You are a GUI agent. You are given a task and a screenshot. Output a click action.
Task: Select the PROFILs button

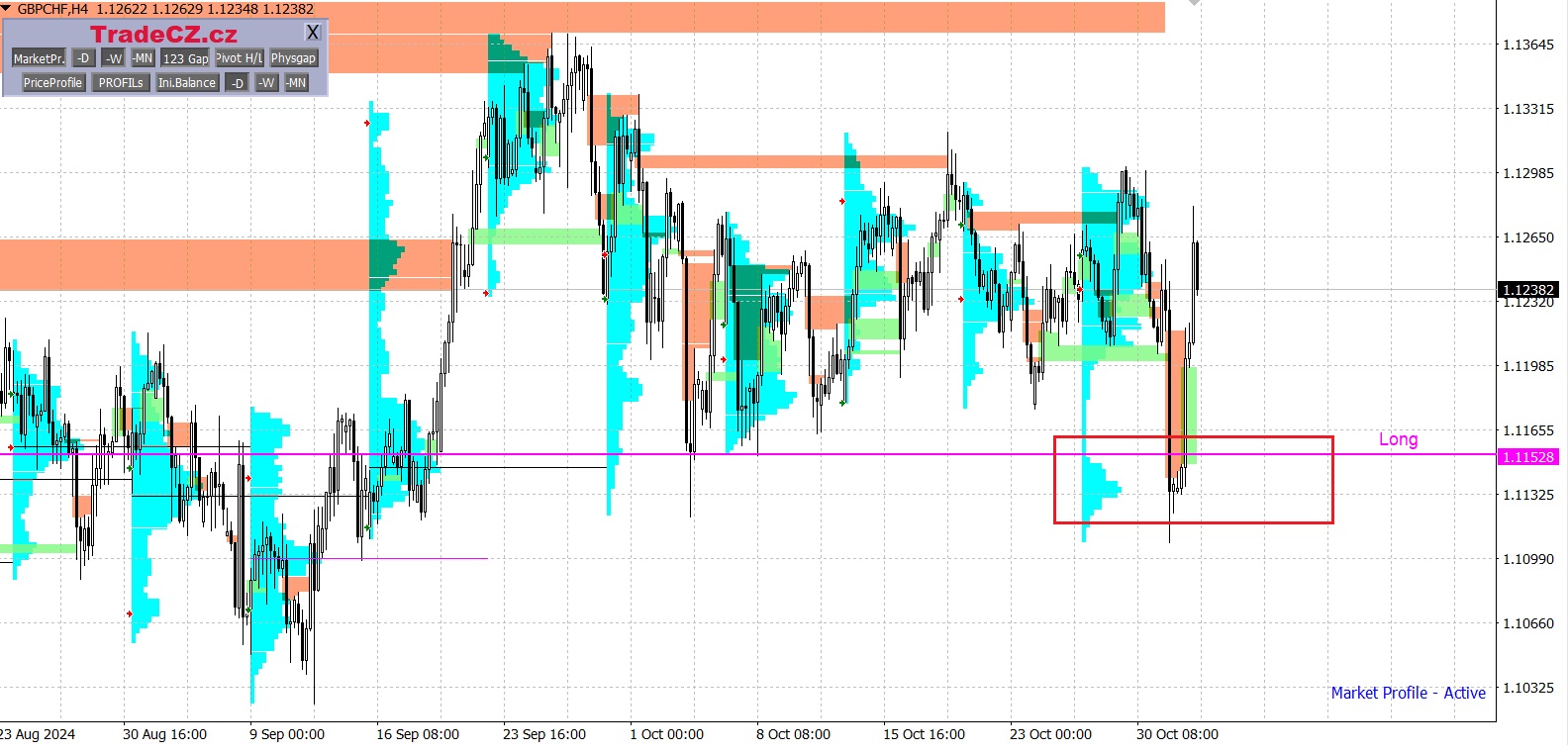coord(121,83)
